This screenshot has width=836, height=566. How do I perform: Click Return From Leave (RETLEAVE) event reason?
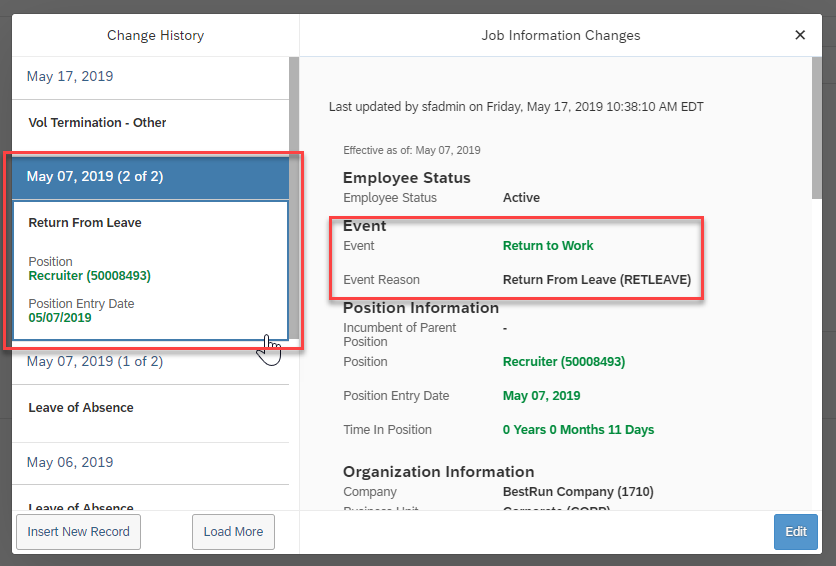[x=597, y=280]
